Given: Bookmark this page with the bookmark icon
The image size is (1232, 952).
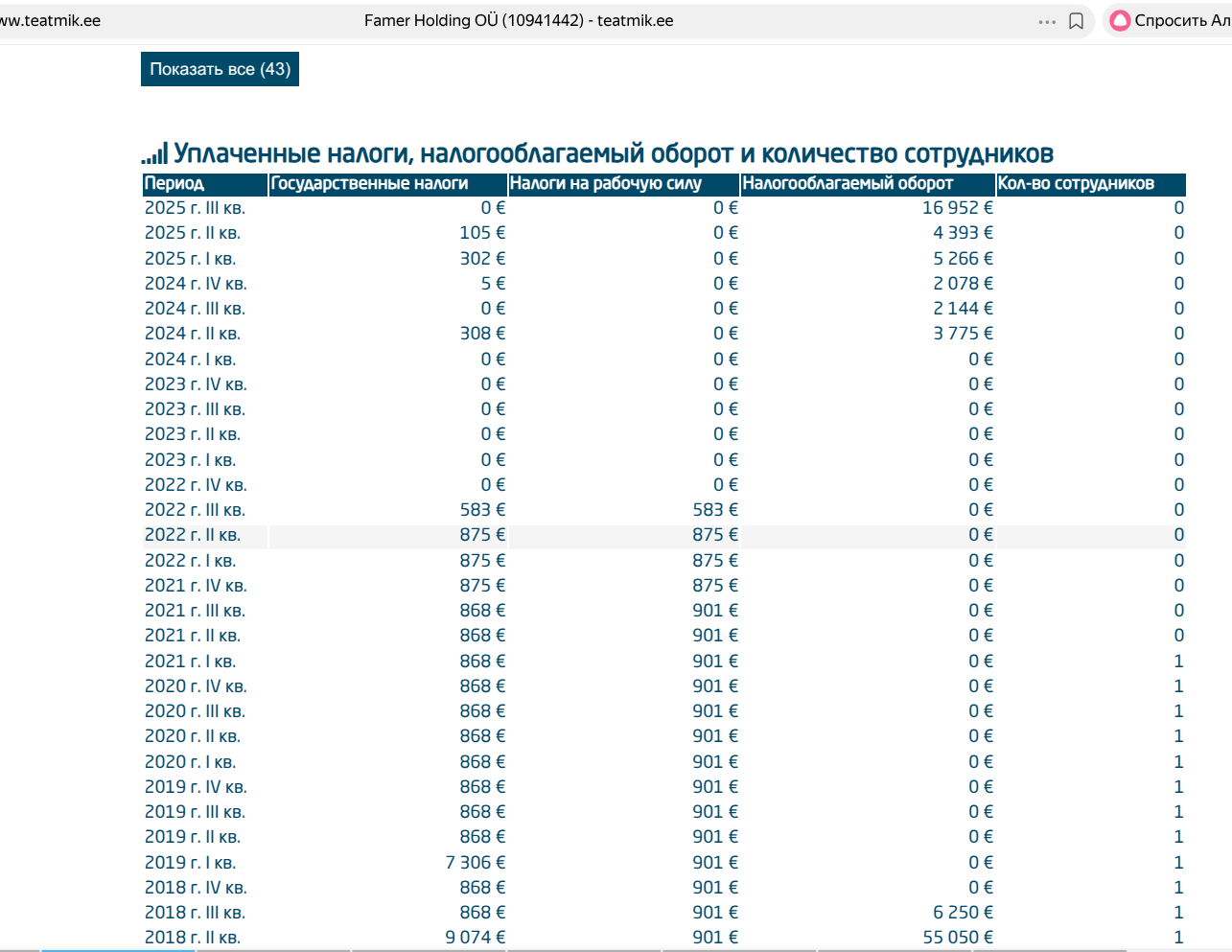Looking at the screenshot, I should 1077,21.
